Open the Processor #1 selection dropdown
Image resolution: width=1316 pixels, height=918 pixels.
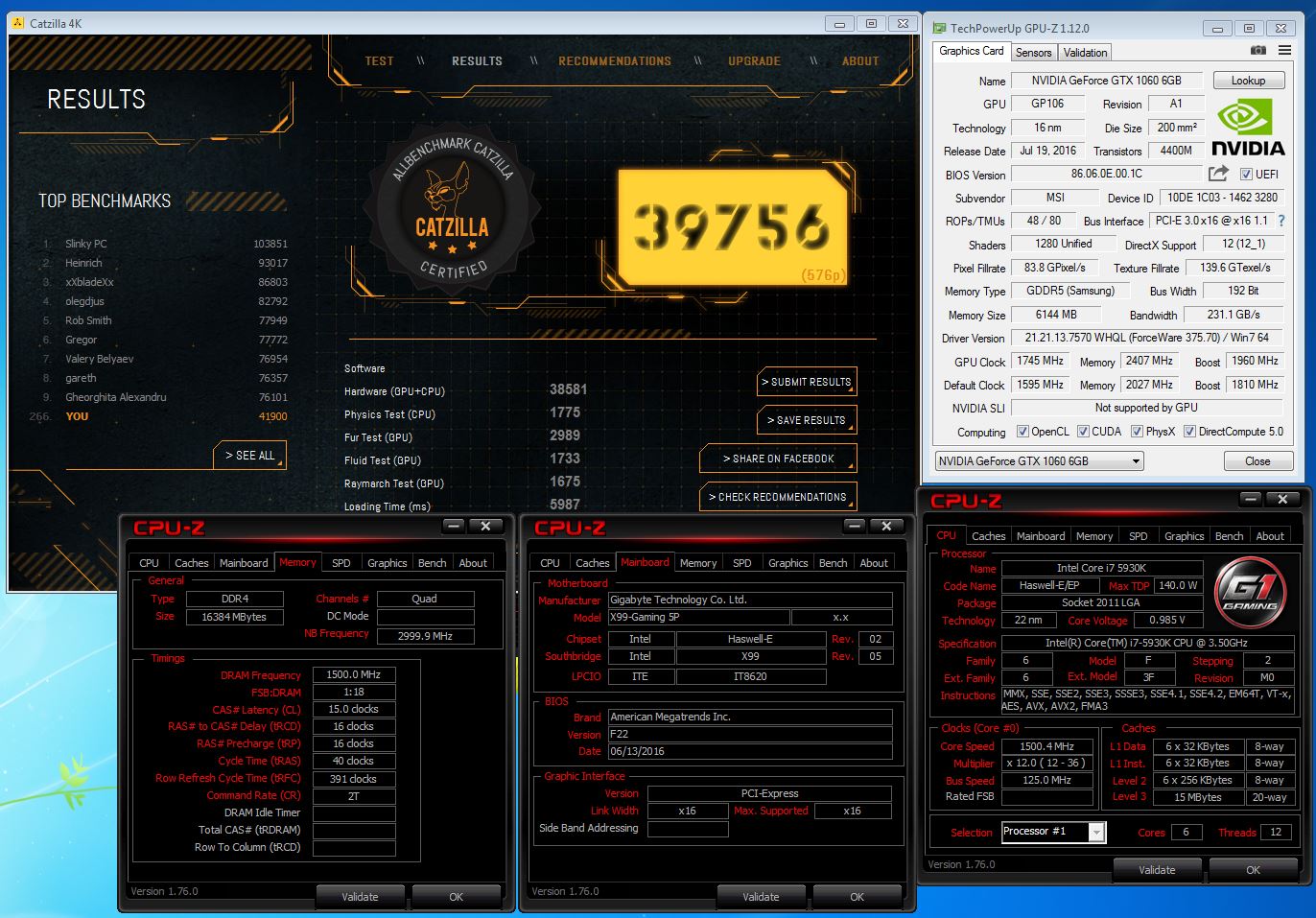(1053, 832)
